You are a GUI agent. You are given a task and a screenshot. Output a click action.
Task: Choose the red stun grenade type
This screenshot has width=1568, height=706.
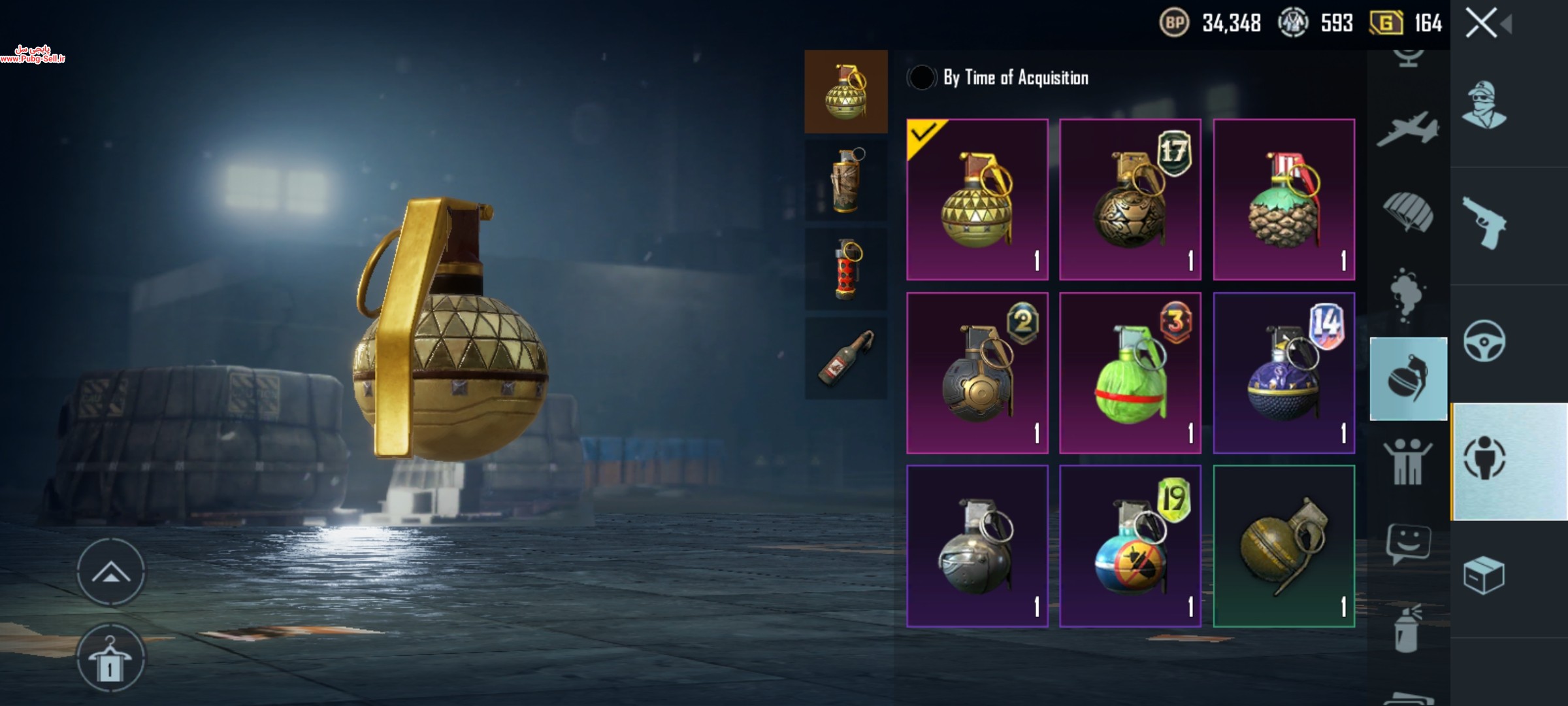click(x=846, y=269)
